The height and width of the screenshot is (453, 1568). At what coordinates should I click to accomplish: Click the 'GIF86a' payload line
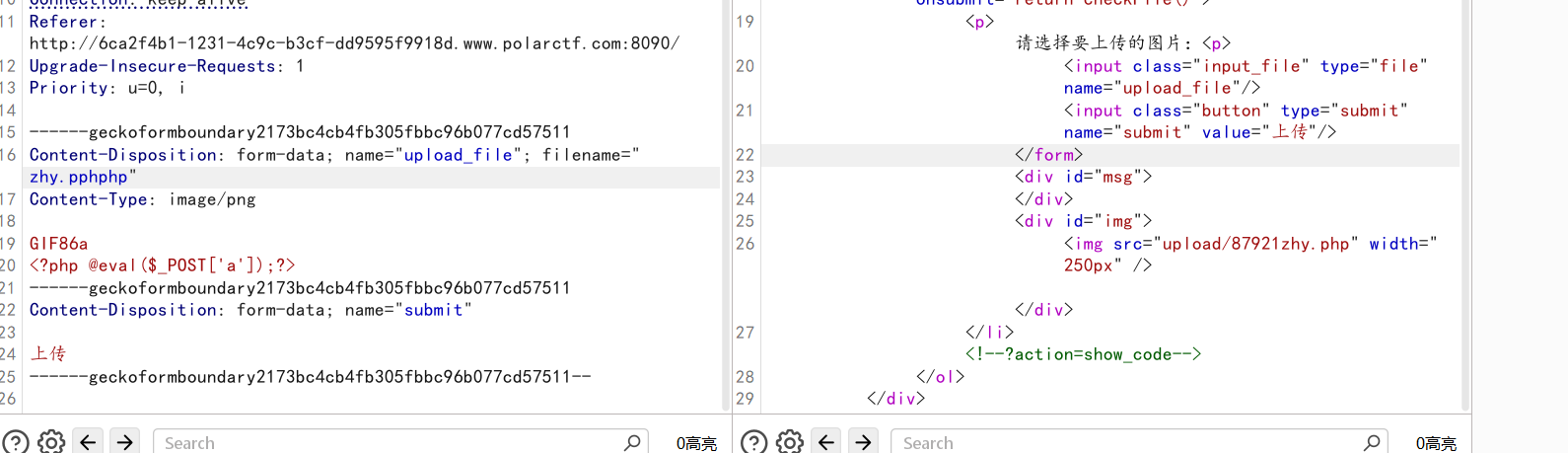point(58,244)
